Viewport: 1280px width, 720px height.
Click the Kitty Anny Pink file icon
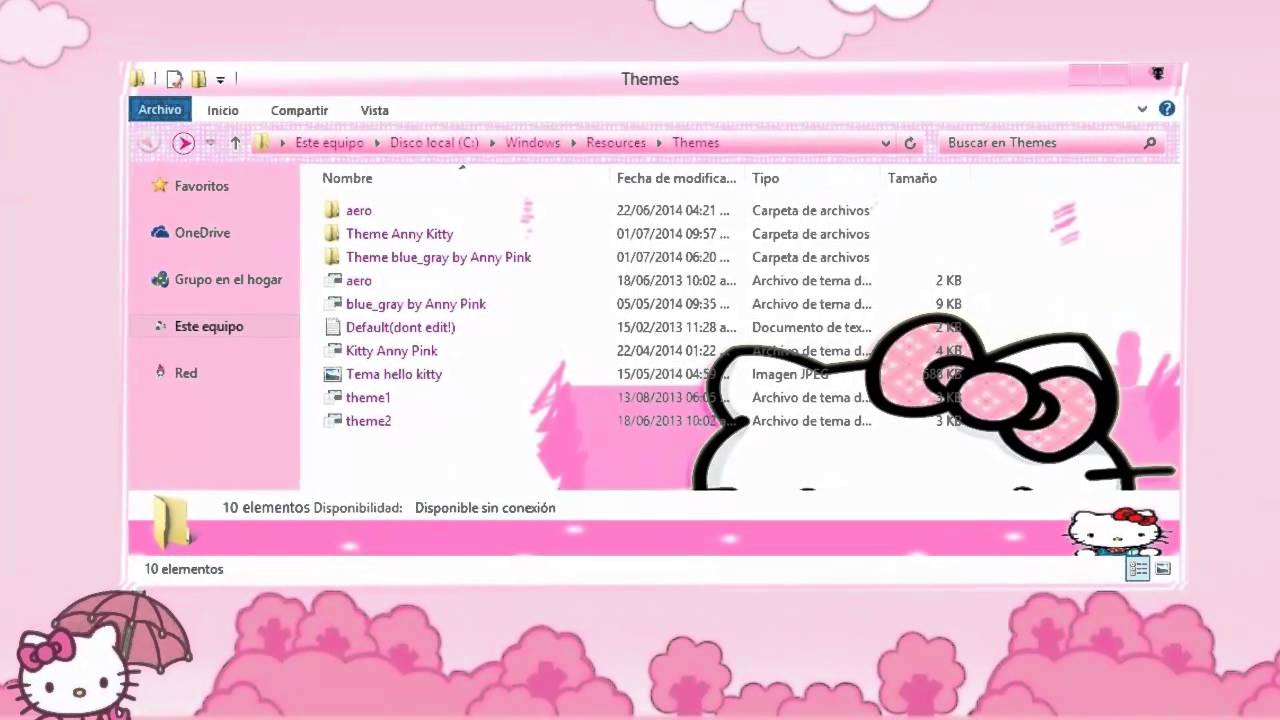click(x=332, y=351)
